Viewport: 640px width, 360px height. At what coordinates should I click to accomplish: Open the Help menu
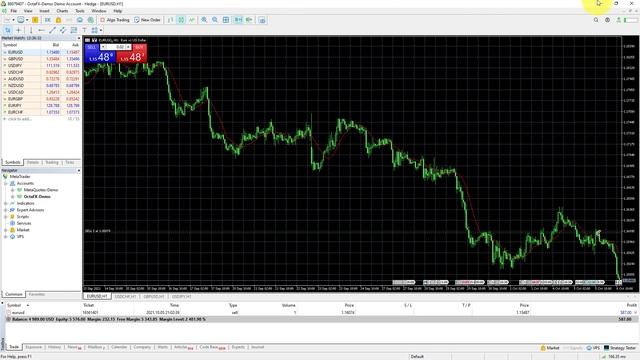(118, 11)
